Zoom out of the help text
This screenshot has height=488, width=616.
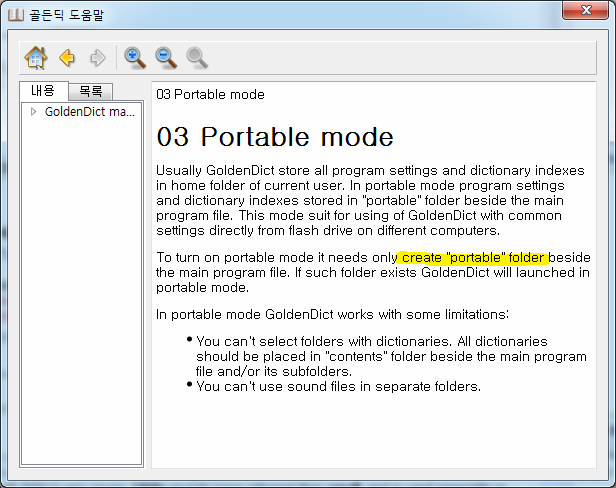(x=166, y=58)
